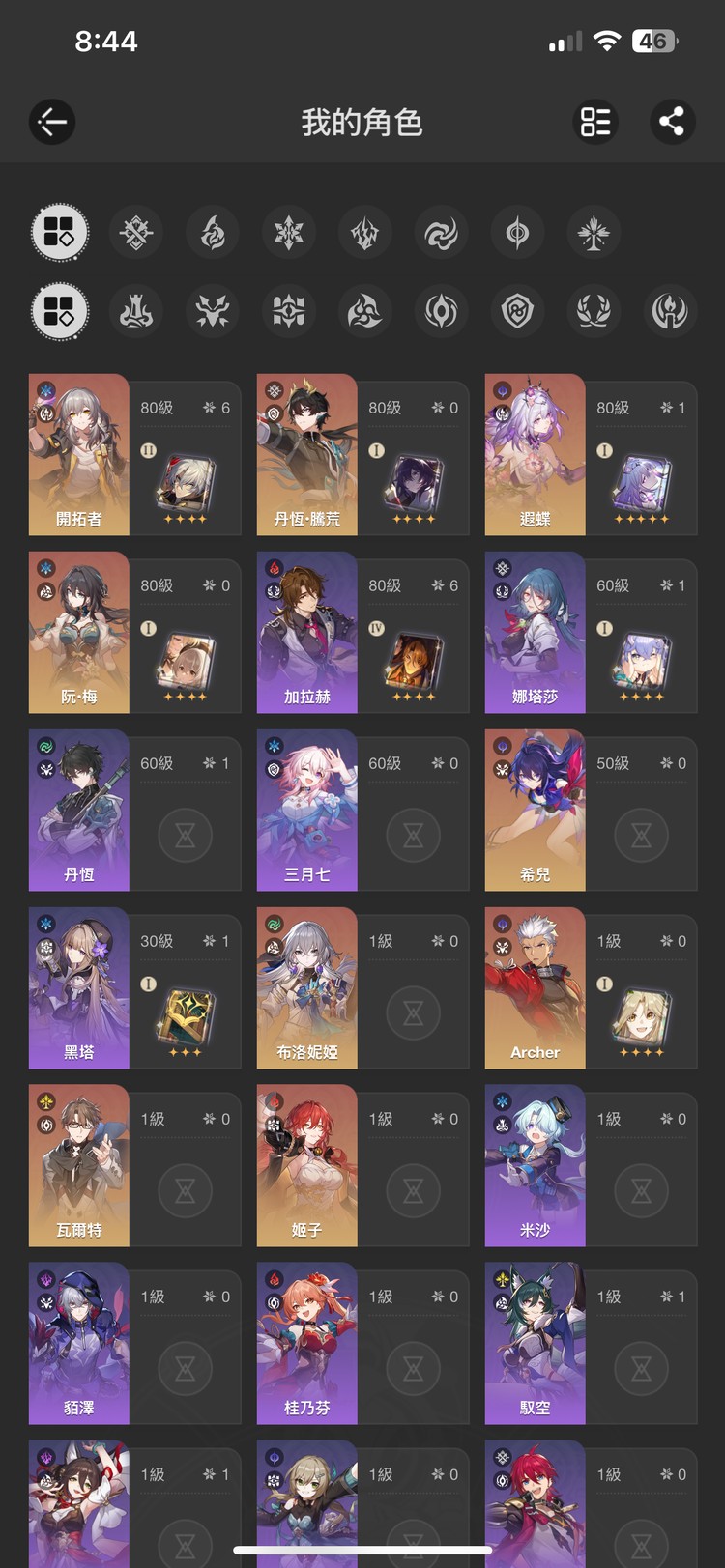
Task: Go back using the arrow button
Action: click(x=52, y=122)
